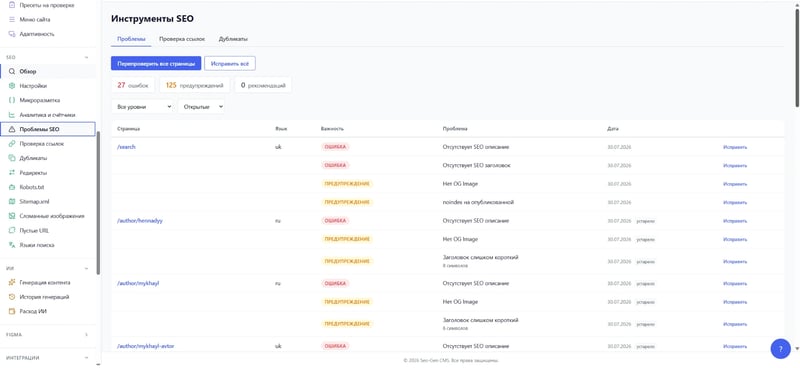Click the Дата column header
The image size is (800, 368).
click(x=613, y=129)
